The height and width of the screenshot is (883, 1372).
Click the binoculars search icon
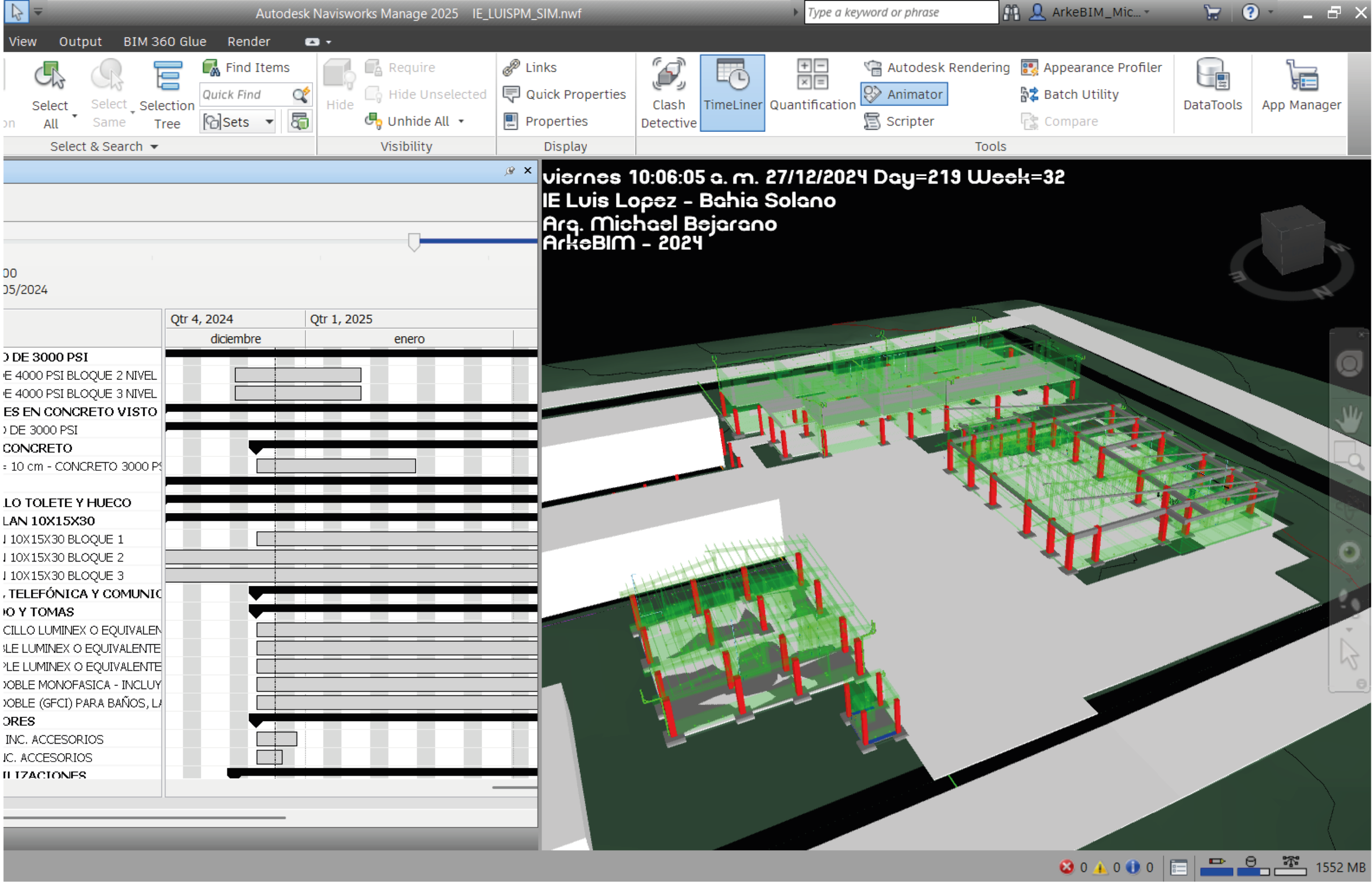coord(1011,12)
